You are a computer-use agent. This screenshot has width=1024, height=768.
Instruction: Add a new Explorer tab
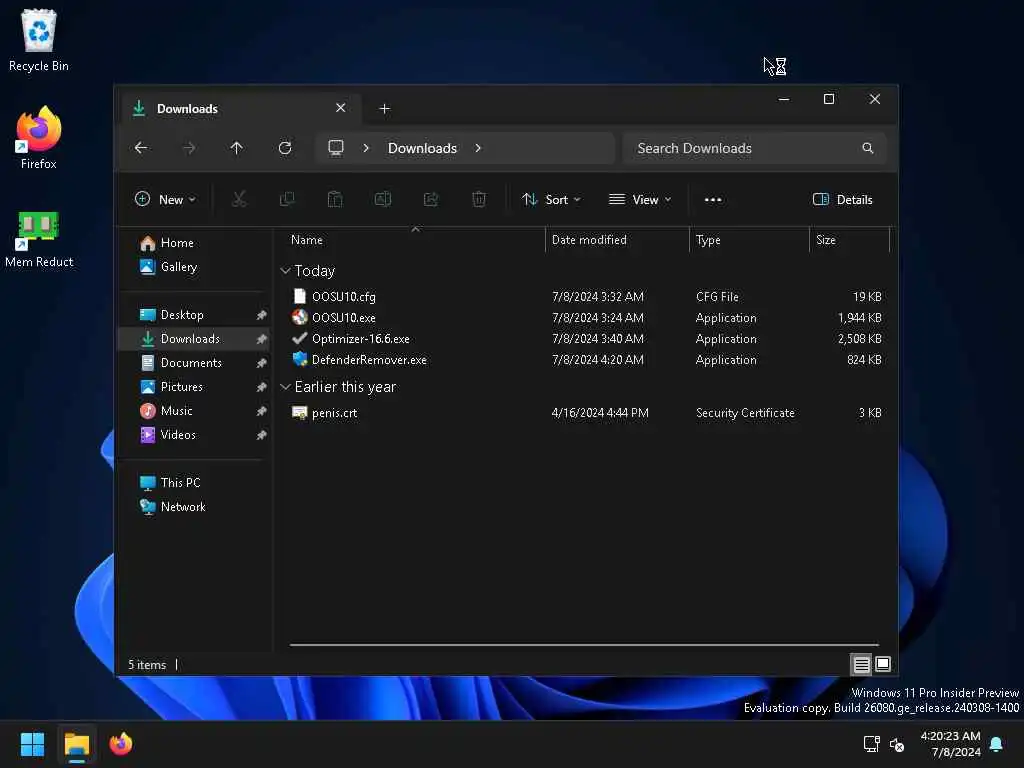click(x=385, y=108)
